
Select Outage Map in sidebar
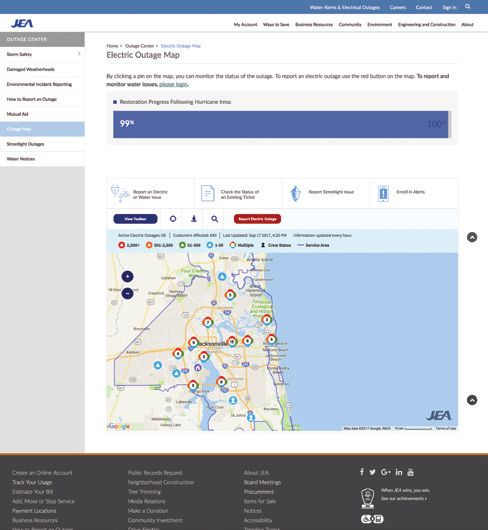pyautogui.click(x=42, y=129)
